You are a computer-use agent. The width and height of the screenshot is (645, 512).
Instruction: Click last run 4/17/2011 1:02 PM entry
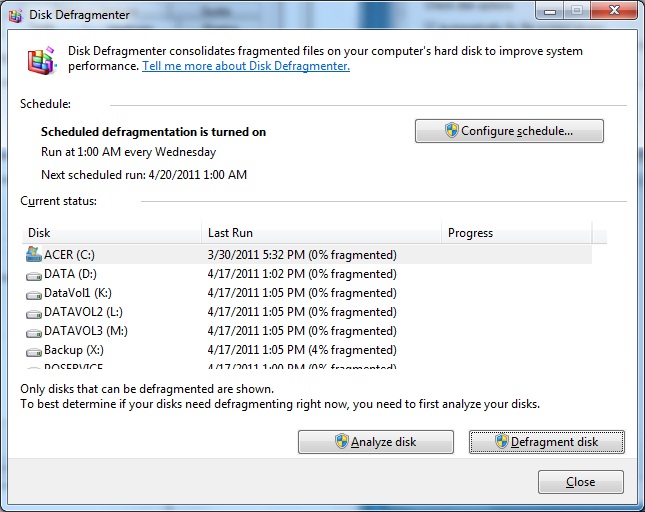302,274
